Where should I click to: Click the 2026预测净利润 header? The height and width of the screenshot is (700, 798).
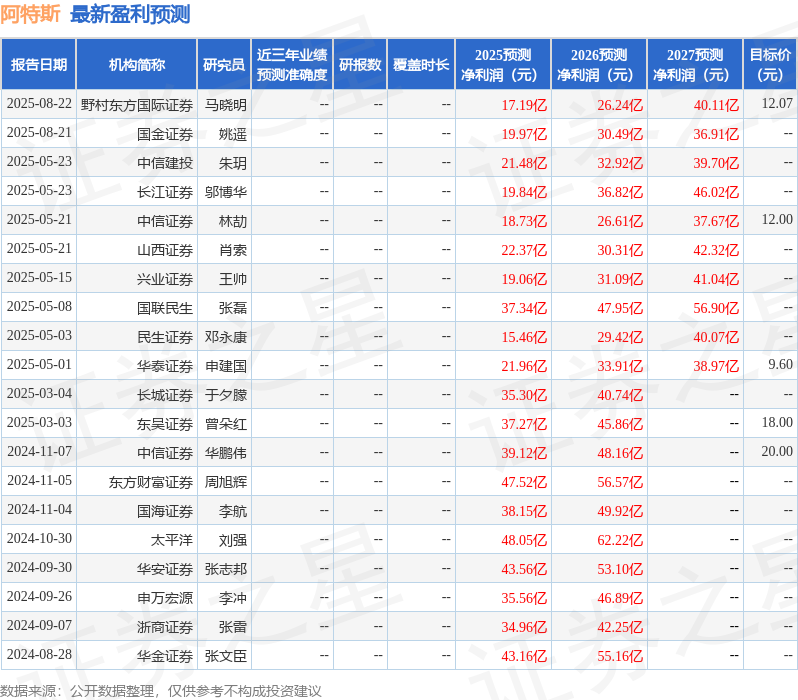(x=599, y=65)
